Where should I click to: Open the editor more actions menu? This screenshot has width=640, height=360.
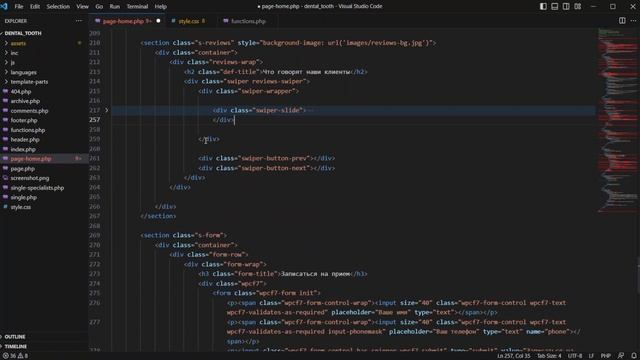point(633,21)
